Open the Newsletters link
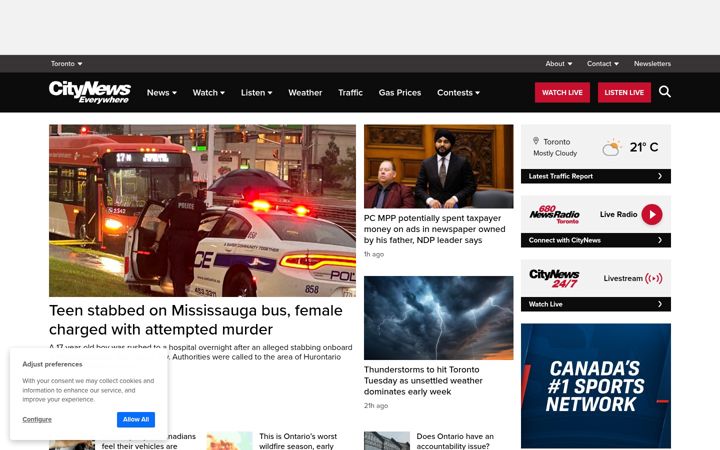720x450 pixels. (652, 64)
